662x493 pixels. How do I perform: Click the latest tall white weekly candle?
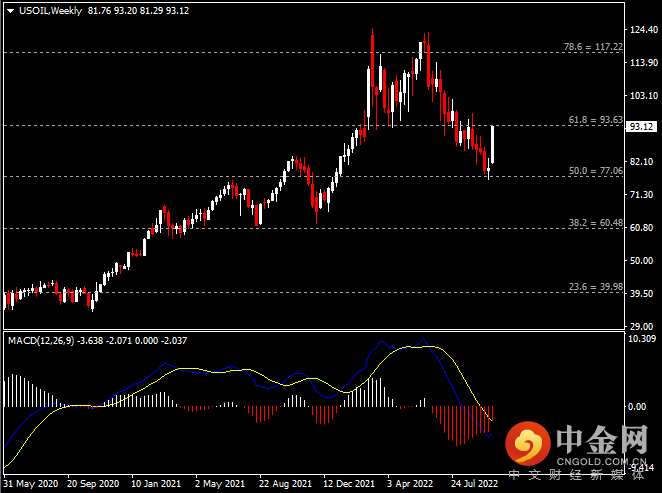[492, 144]
